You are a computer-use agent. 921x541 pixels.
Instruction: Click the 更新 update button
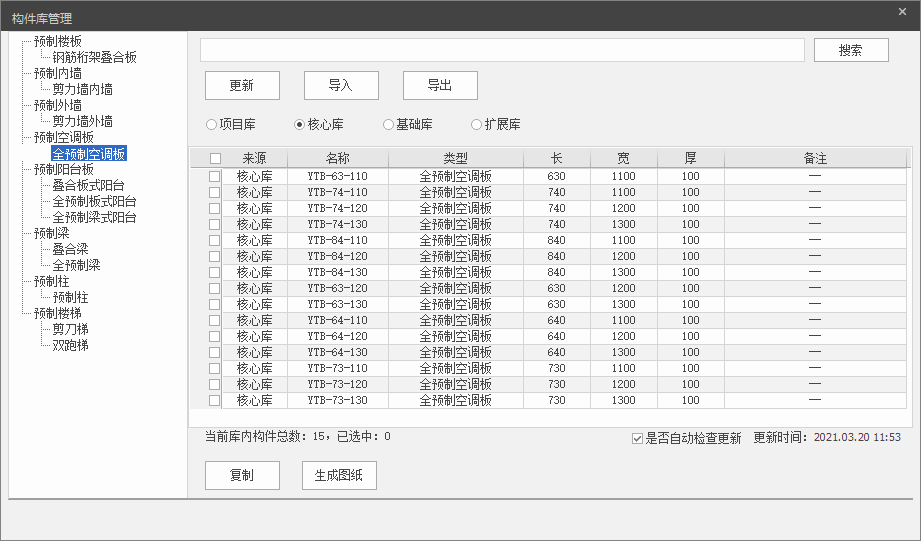click(242, 85)
